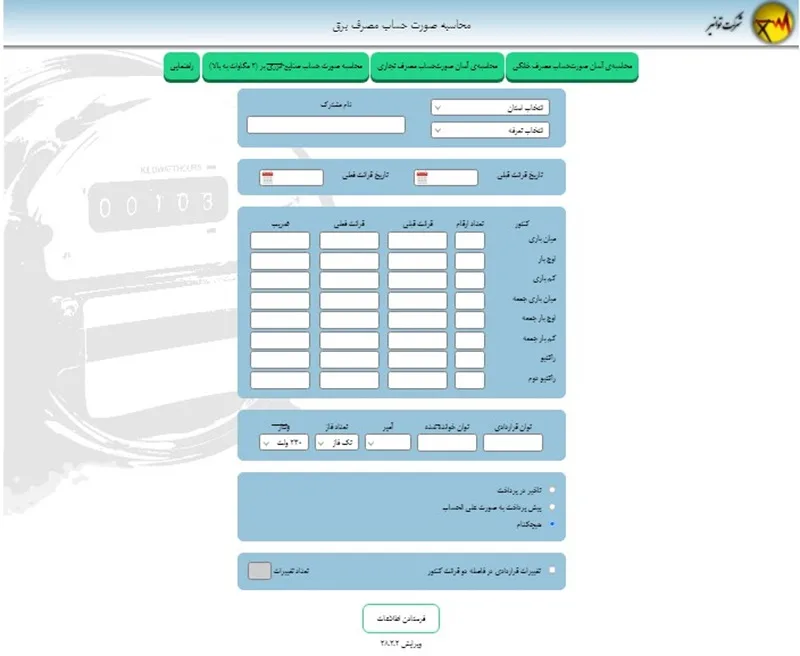This screenshot has height=656, width=800.
Task: Switch to household consumption bill tab (خانگی)
Action: click(x=572, y=66)
